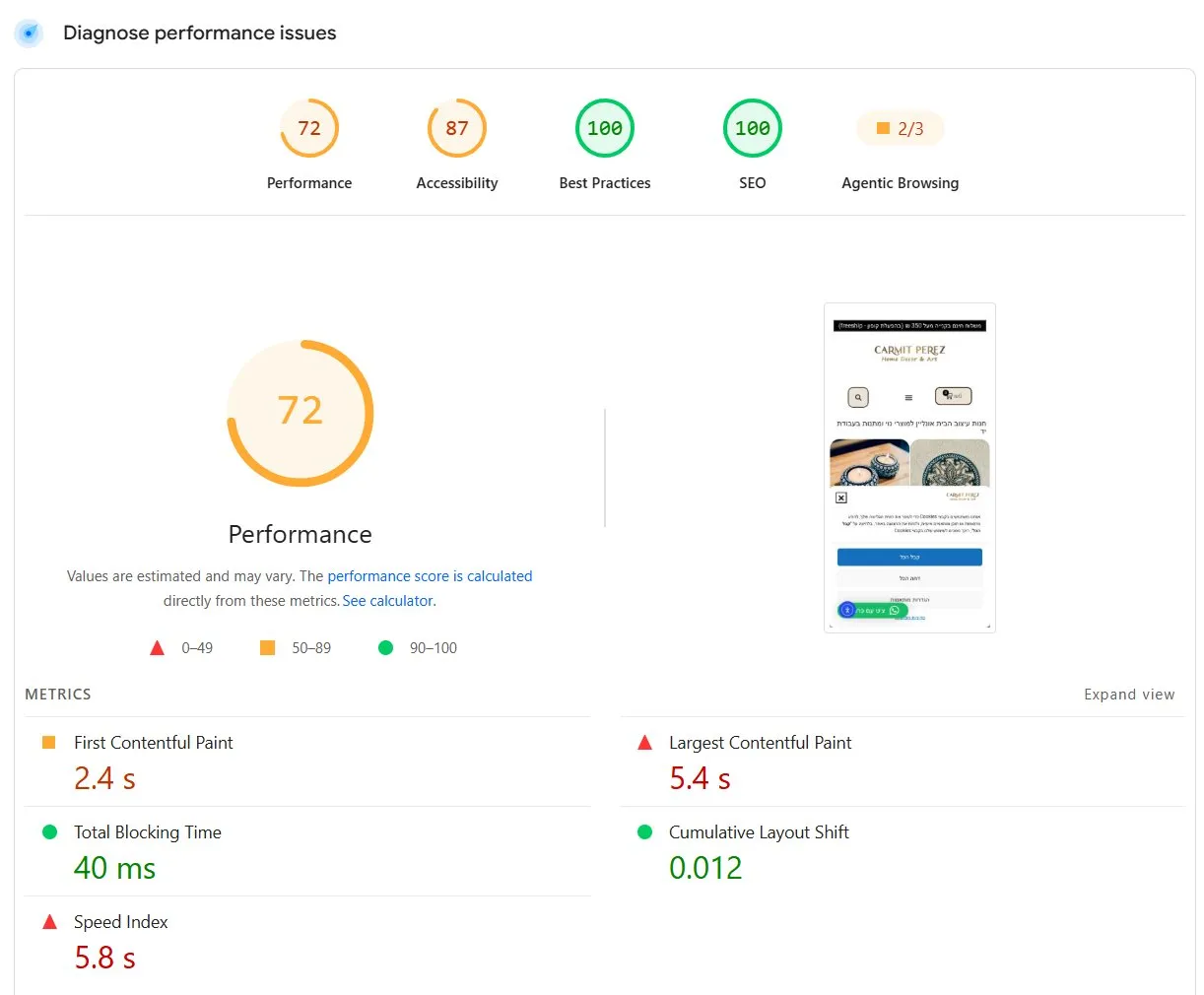1204x995 pixels.
Task: Click the green circle beside Total Blocking Time
Action: (49, 832)
